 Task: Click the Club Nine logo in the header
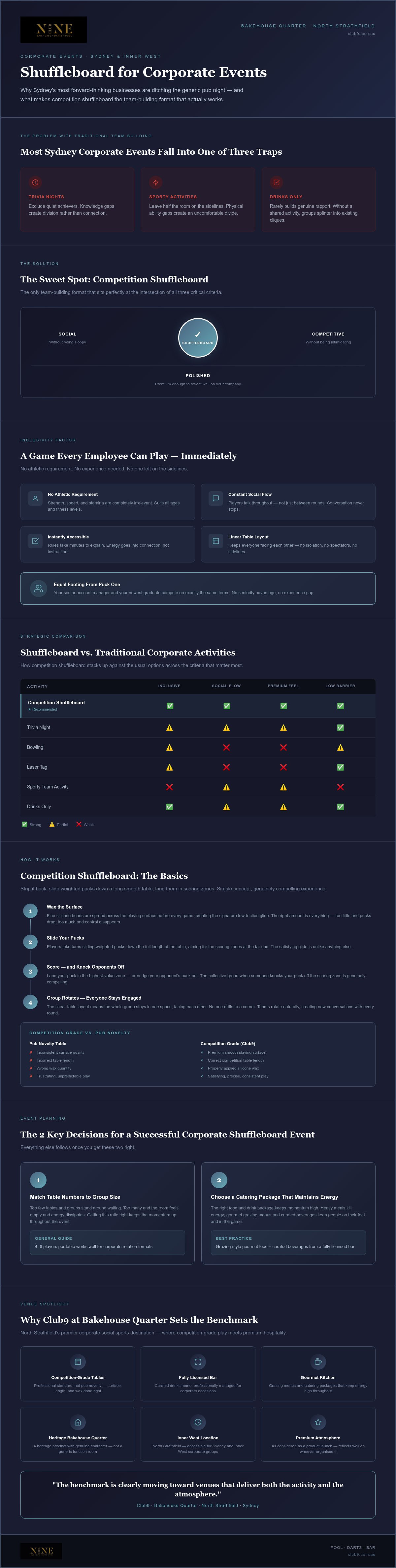(x=53, y=29)
